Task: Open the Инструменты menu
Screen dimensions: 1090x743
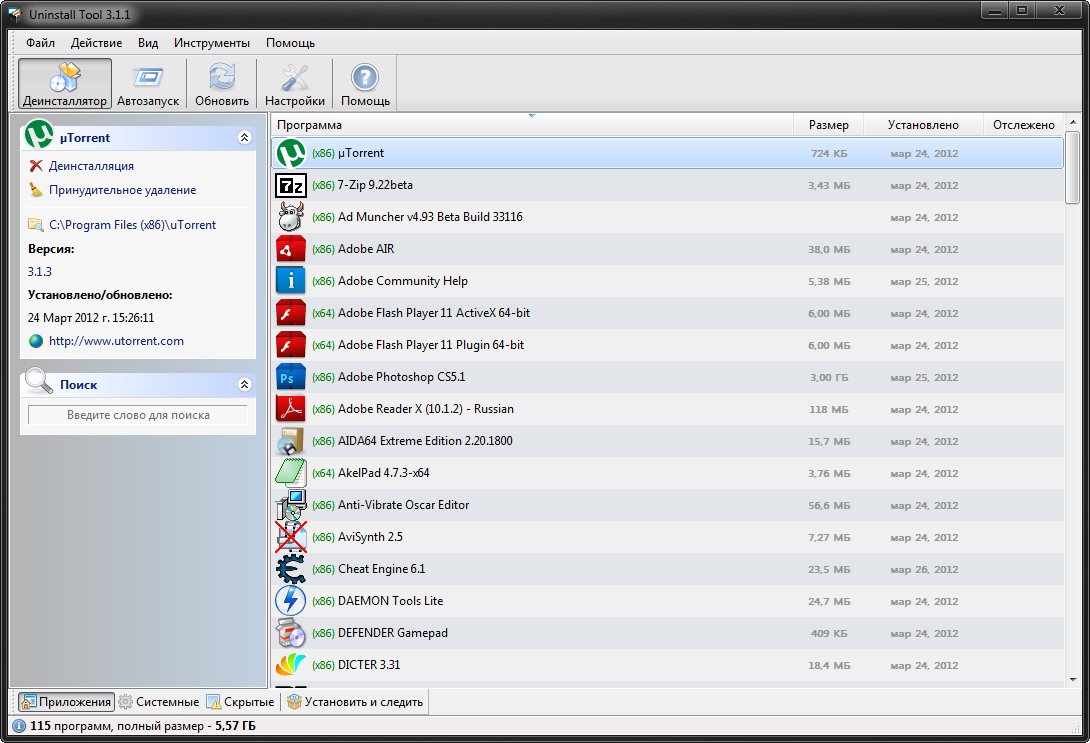Action: point(211,43)
